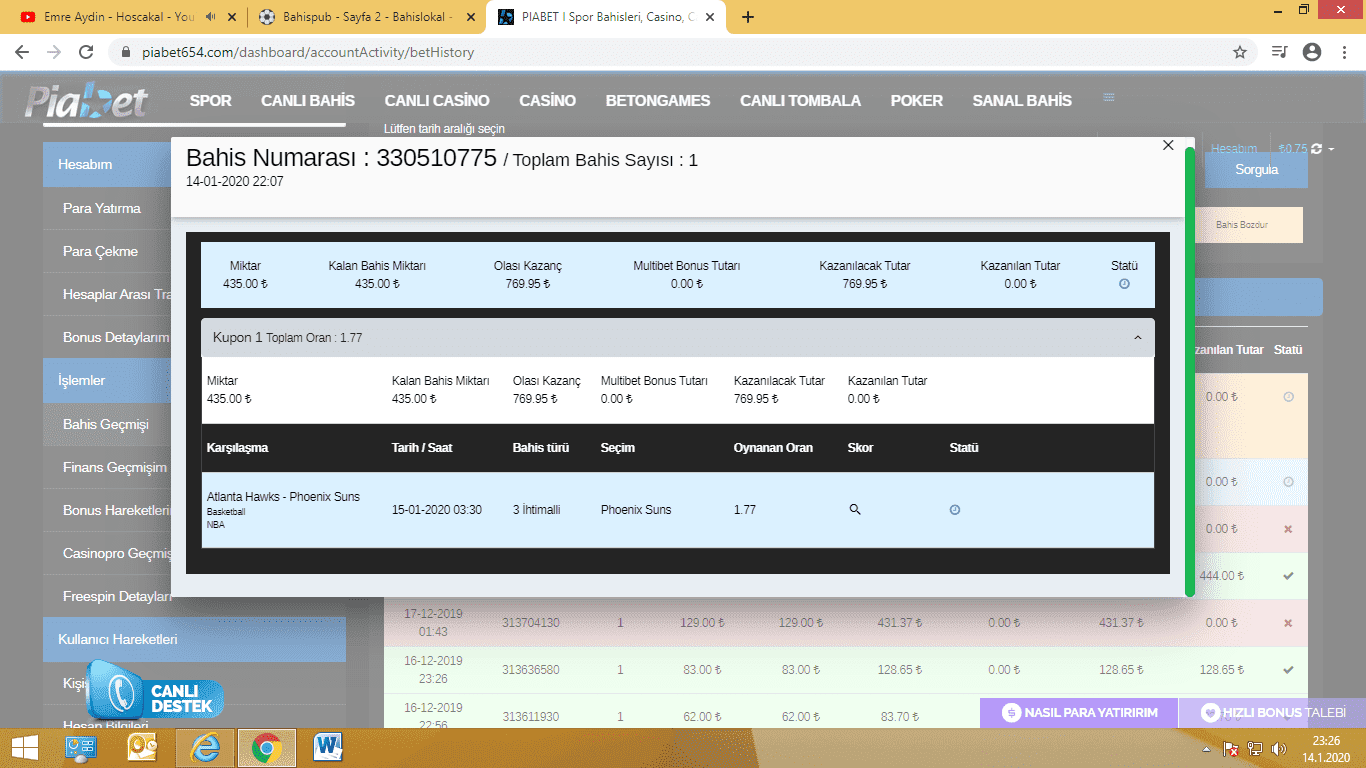Open the account balance dropdown arrow
This screenshot has width=1366, height=768.
1332,150
